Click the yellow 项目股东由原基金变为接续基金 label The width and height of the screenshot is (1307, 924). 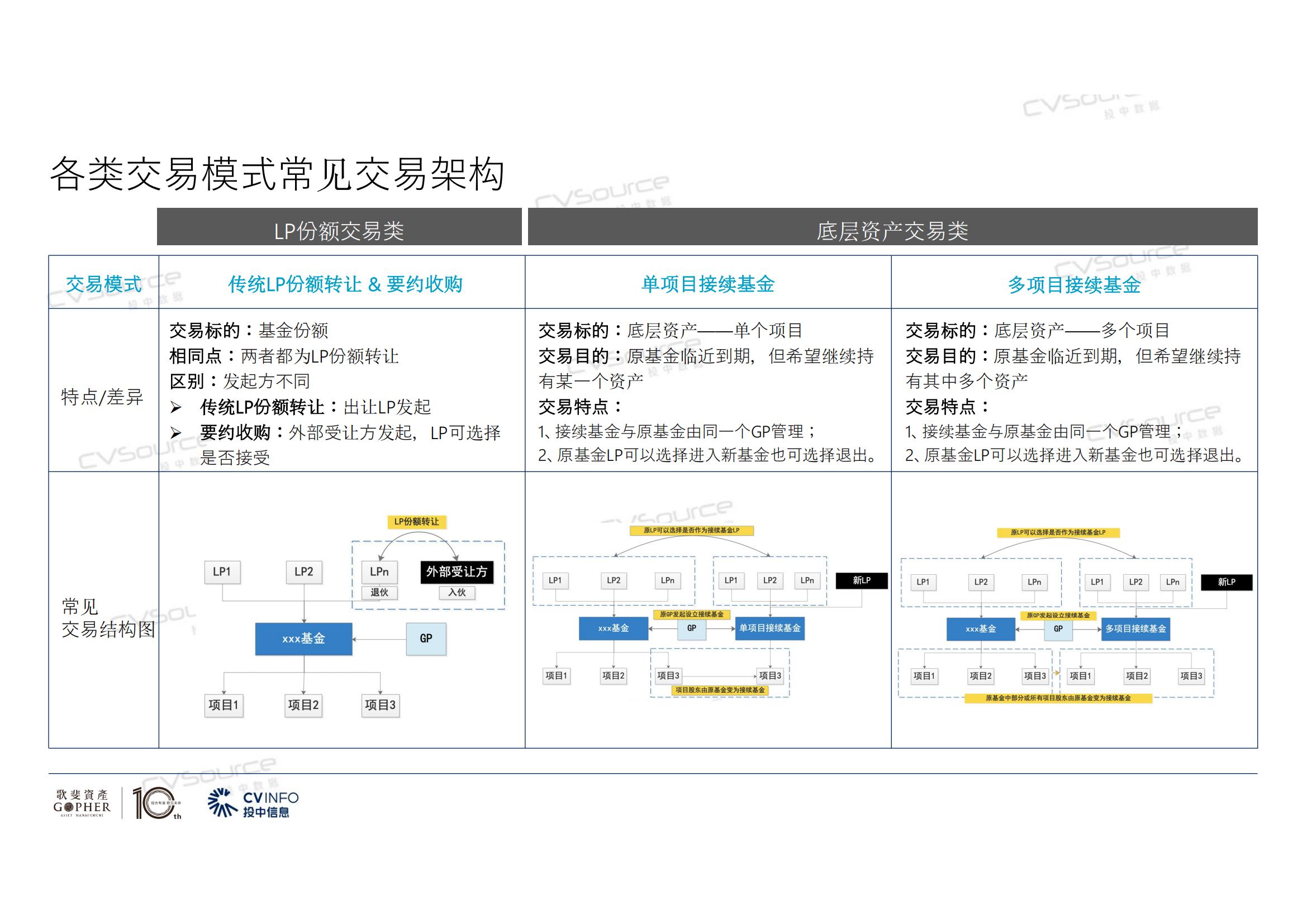click(720, 690)
